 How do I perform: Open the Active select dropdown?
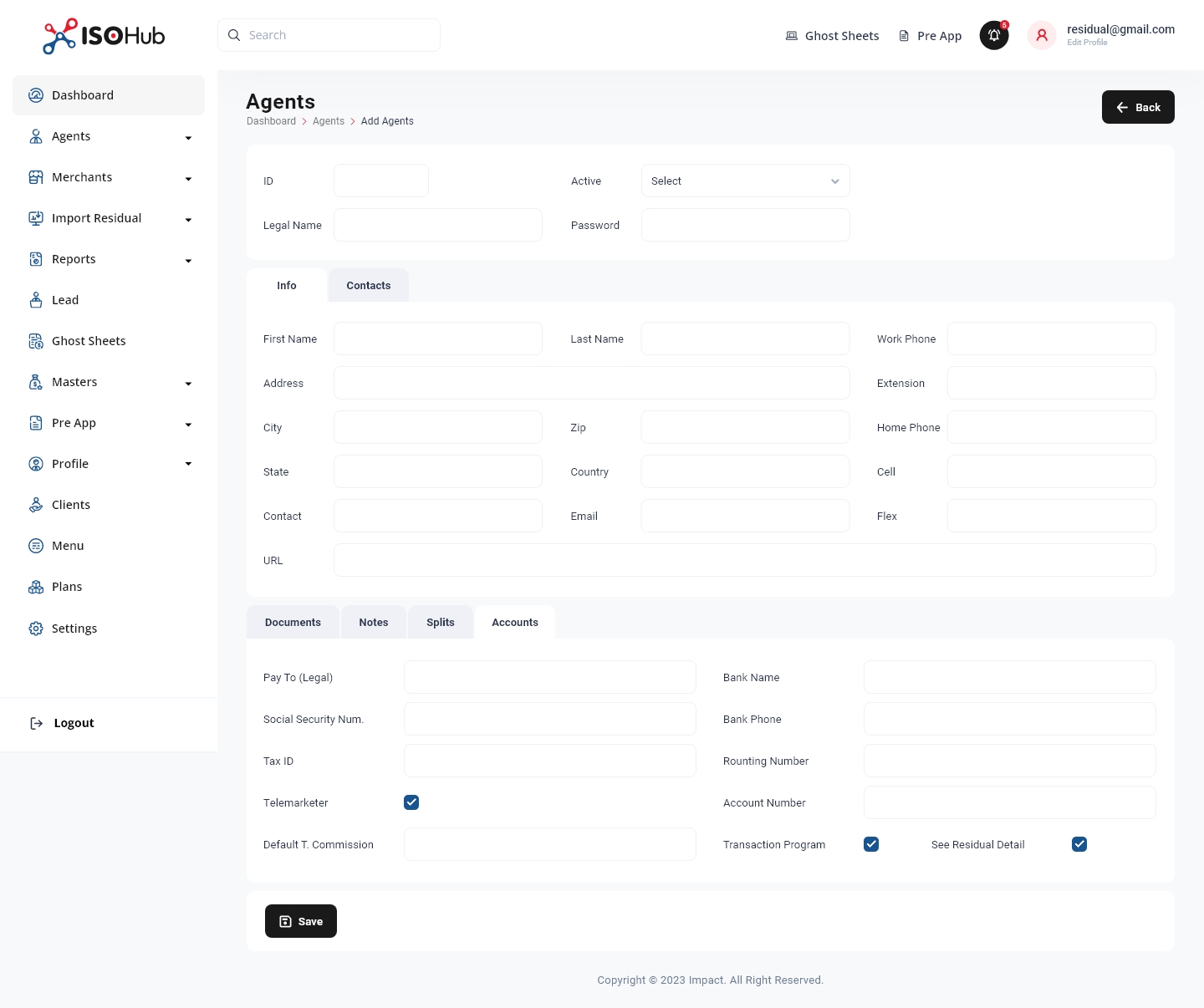pos(744,181)
